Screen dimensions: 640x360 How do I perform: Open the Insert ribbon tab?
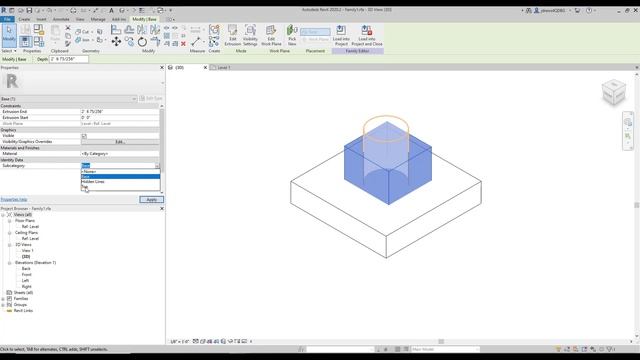tap(41, 19)
